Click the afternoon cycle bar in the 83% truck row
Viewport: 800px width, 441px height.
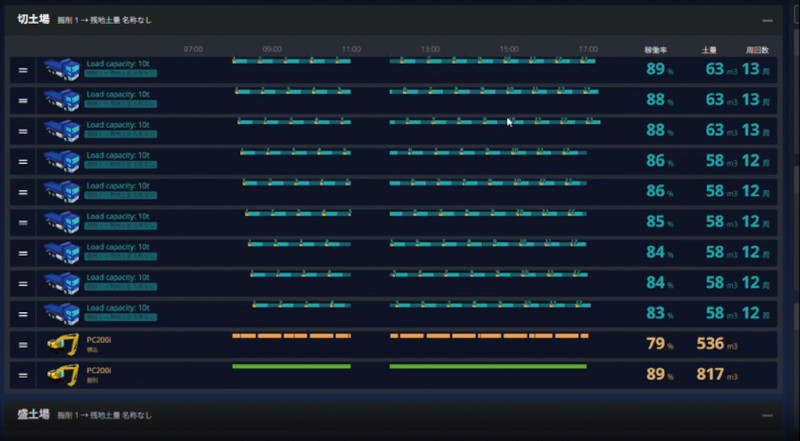pyautogui.click(x=490, y=305)
